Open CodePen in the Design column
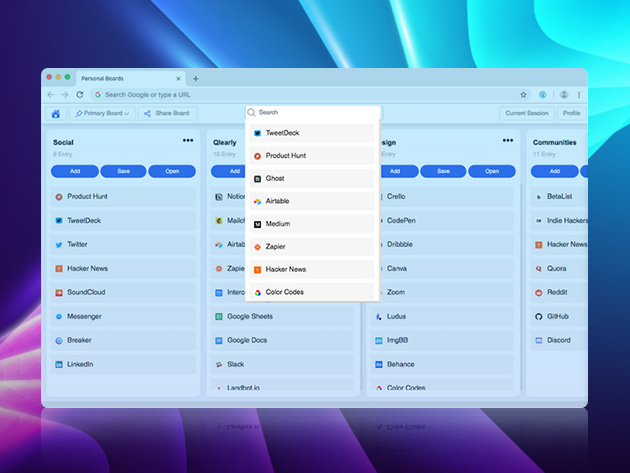The width and height of the screenshot is (630, 473). click(446, 221)
